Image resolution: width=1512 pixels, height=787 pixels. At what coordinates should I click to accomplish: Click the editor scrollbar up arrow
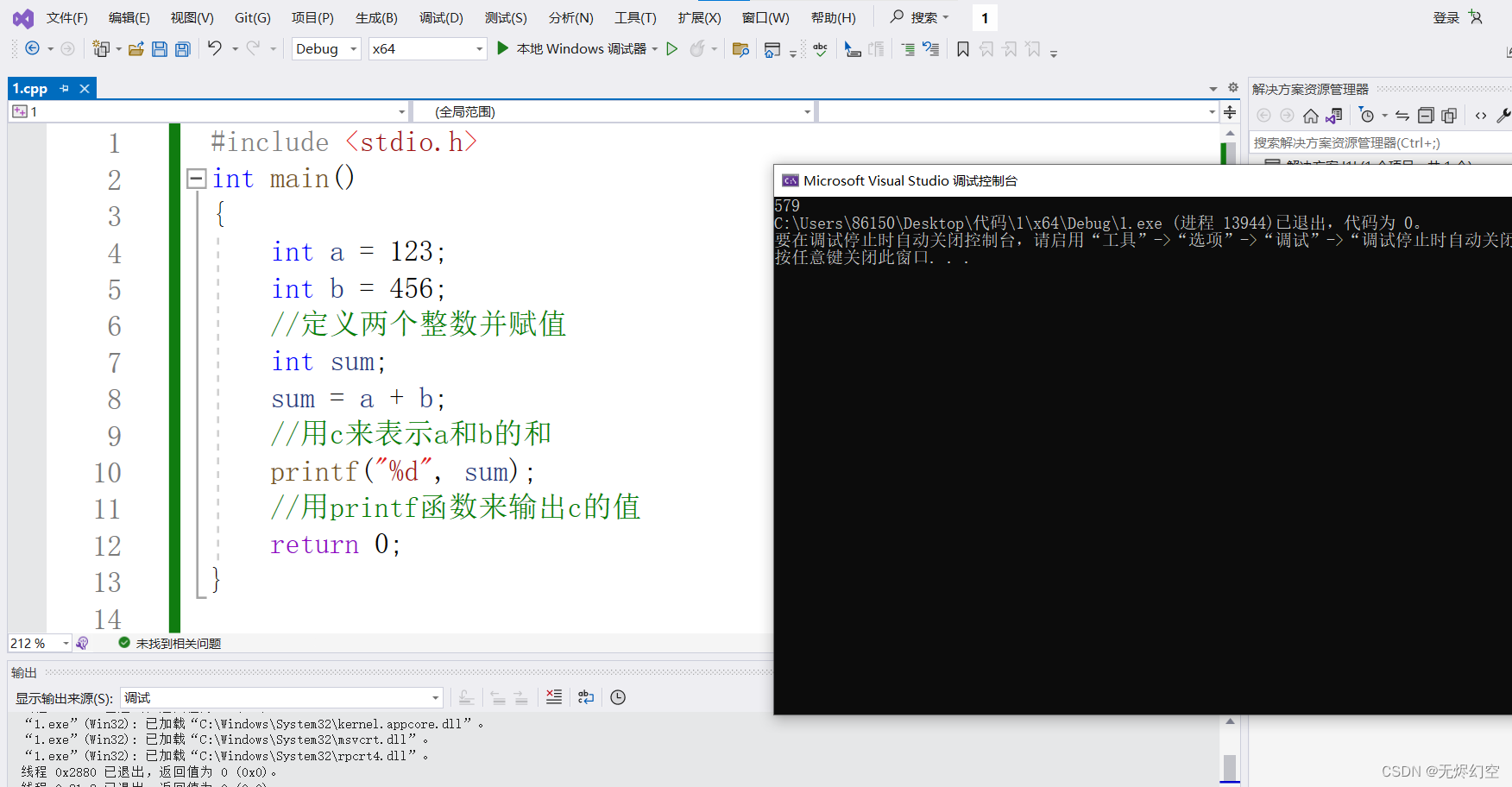[x=1230, y=132]
